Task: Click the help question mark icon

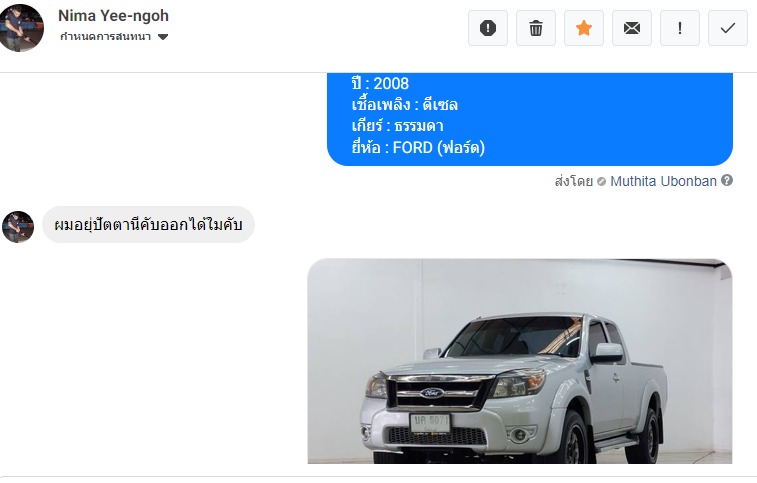Action: coord(727,180)
